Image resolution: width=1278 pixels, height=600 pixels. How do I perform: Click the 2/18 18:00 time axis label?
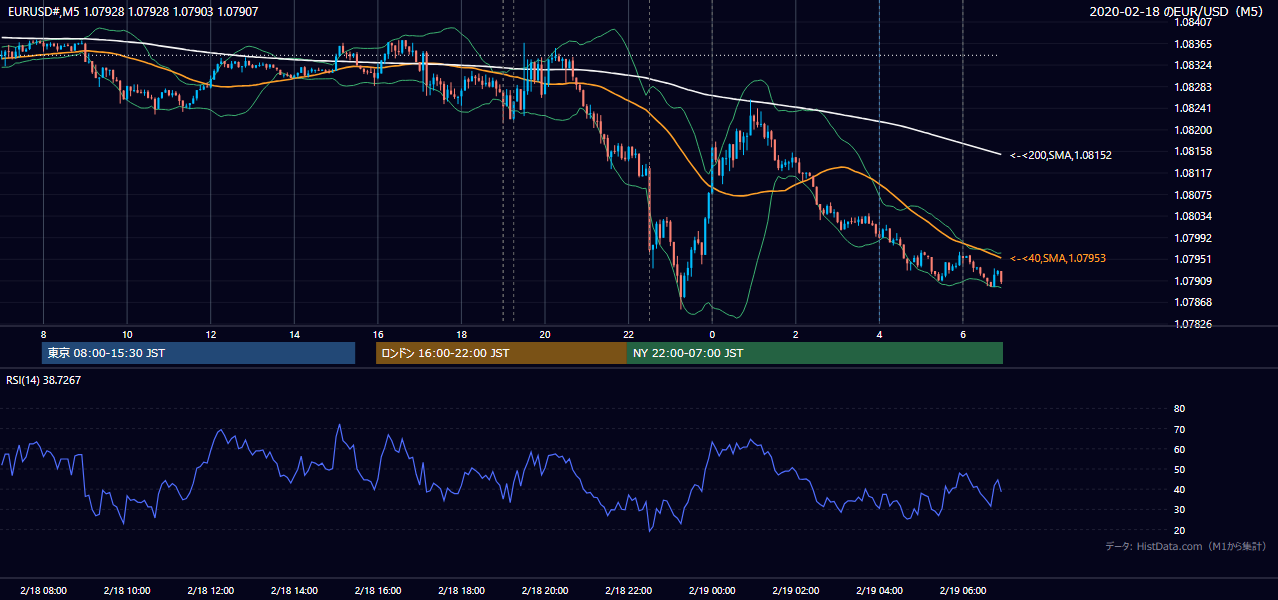(461, 590)
